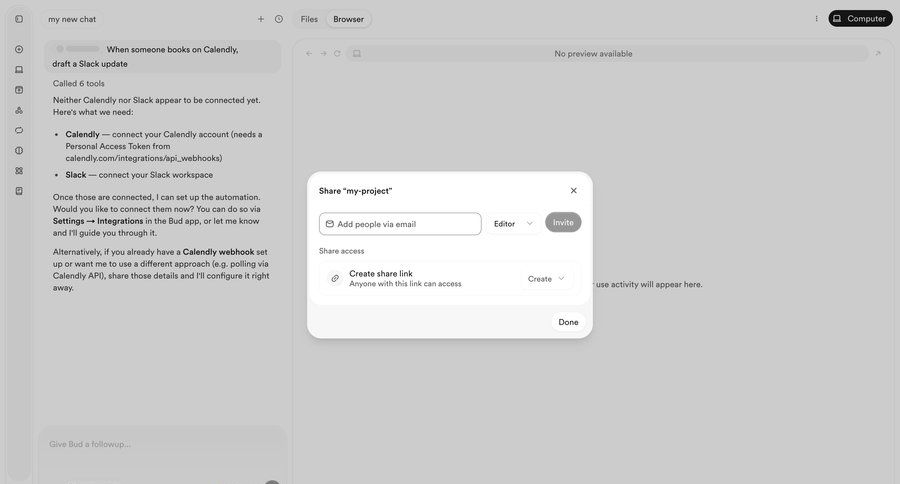Start a new chat with the plus icon
This screenshot has width=900, height=484.
pos(261,19)
